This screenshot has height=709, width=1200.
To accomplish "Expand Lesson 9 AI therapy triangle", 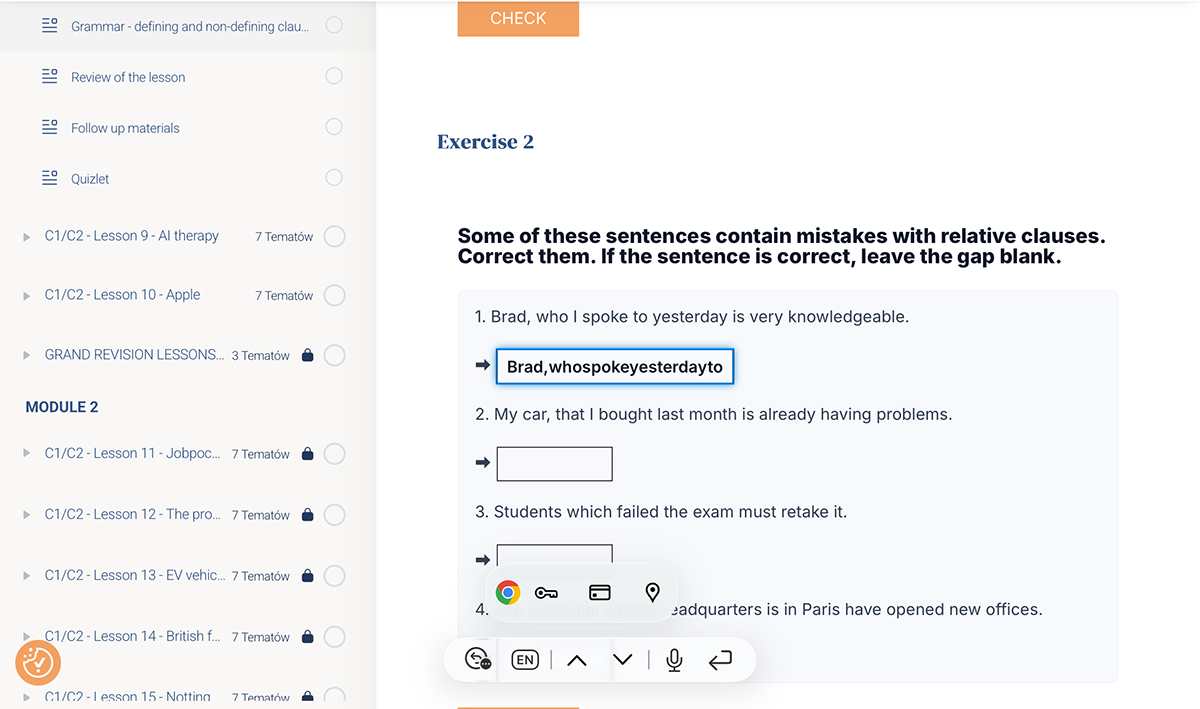I will (x=26, y=237).
